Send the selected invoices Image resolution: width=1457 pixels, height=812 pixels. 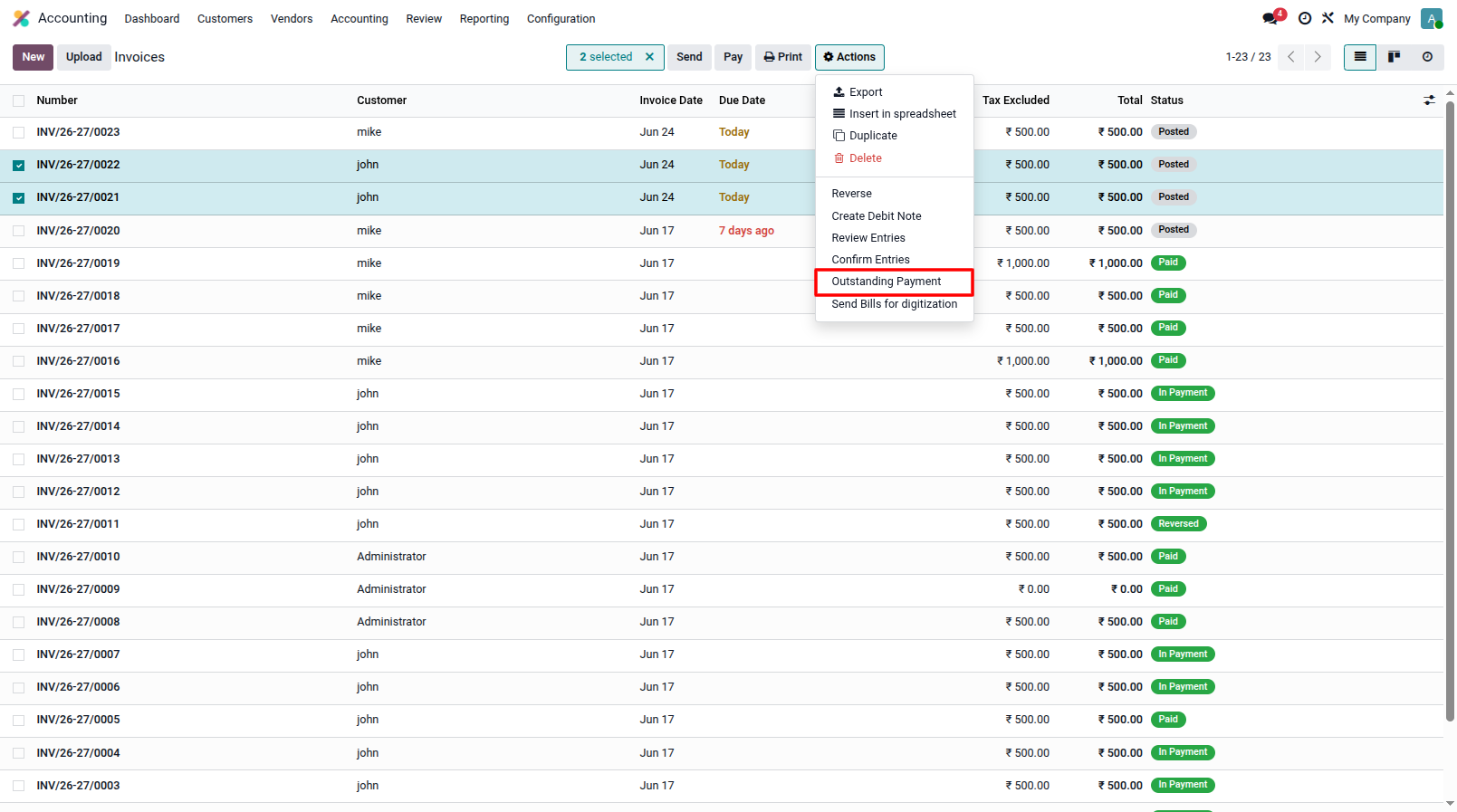click(x=689, y=57)
